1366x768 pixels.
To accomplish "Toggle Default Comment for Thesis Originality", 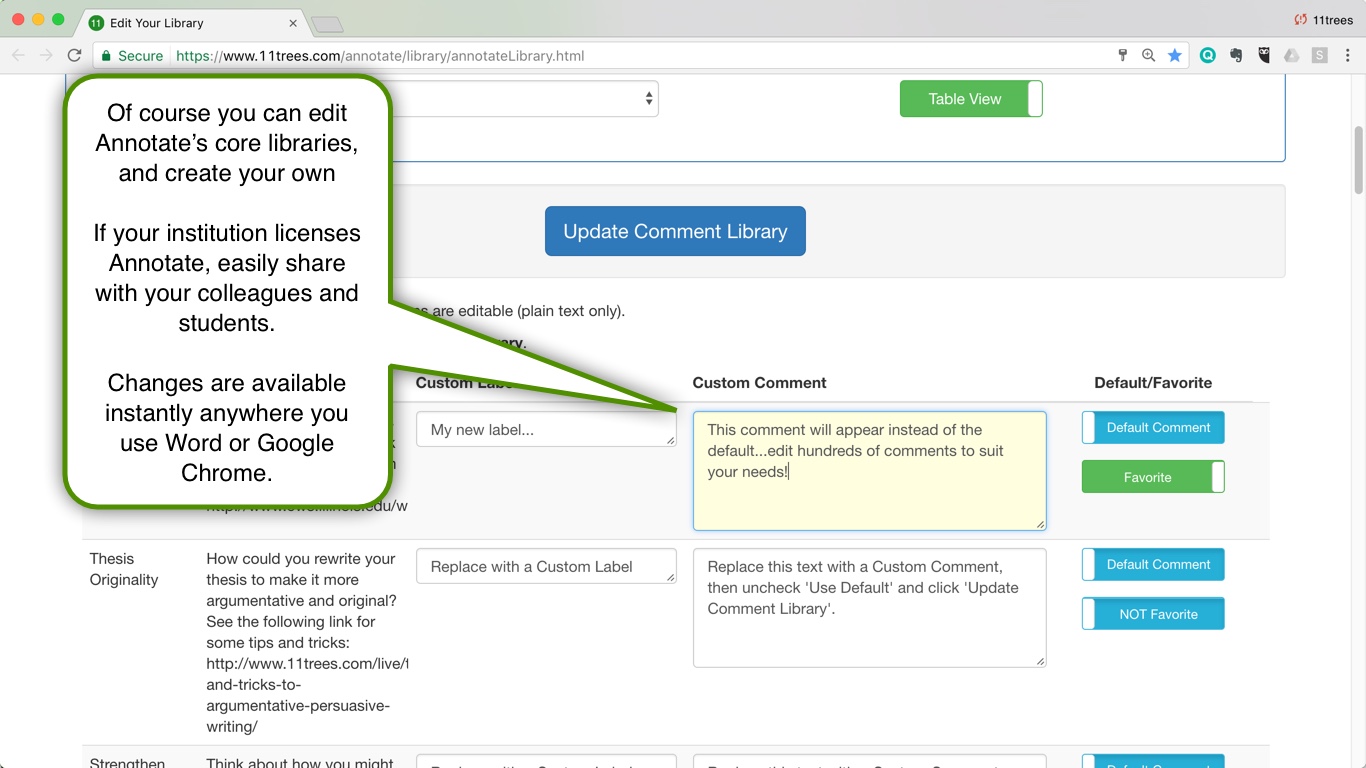I will (x=1153, y=565).
